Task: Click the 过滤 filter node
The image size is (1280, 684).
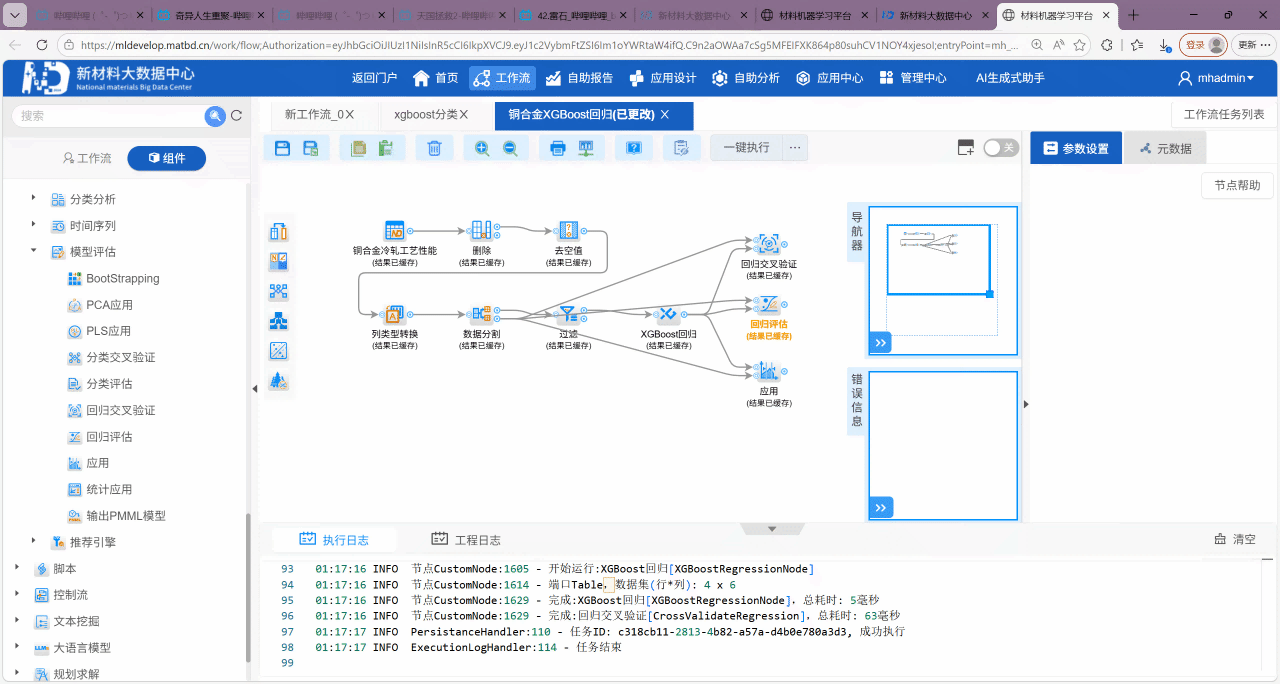Action: click(x=567, y=315)
